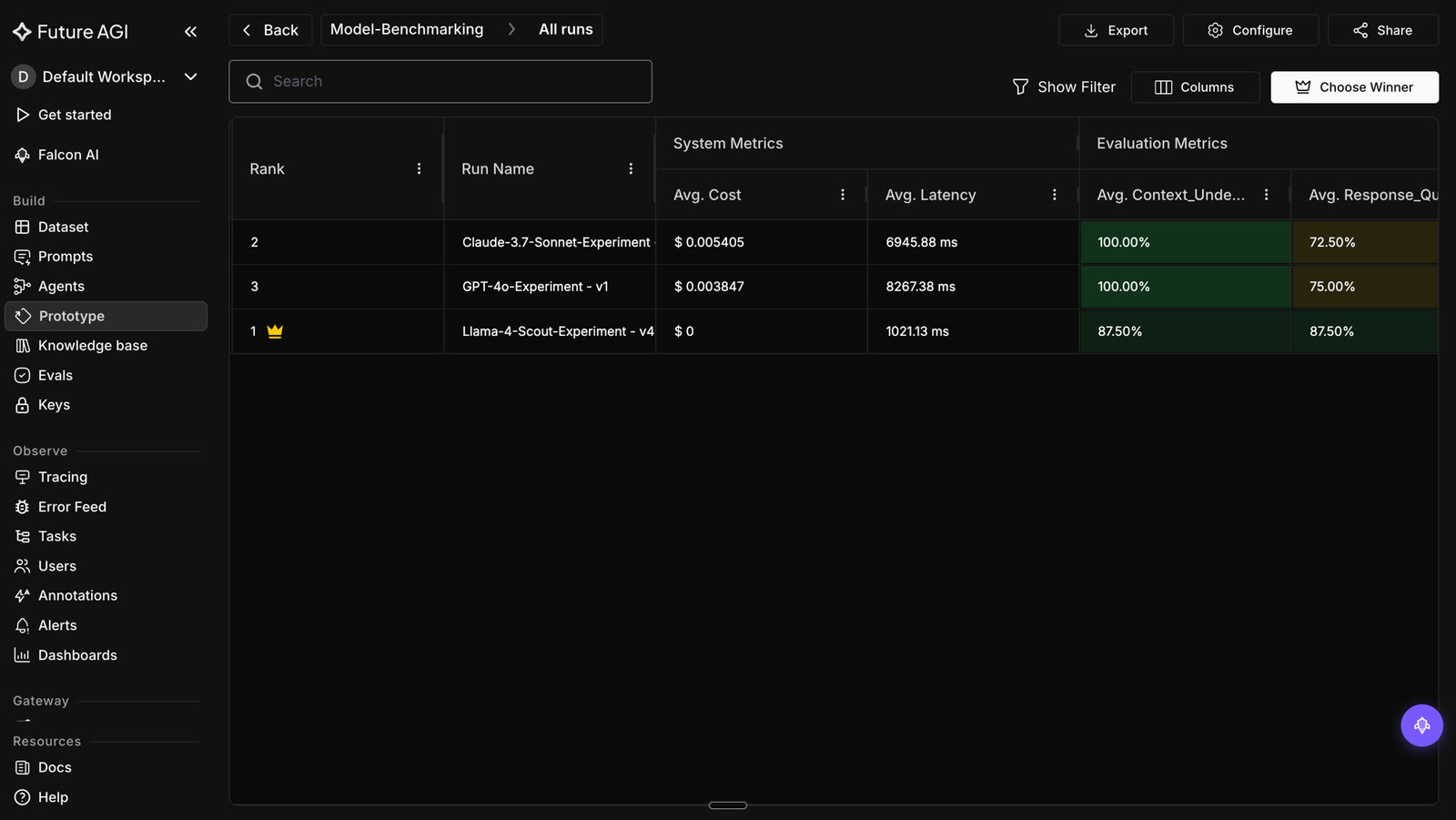The image size is (1456, 820).
Task: Click the magnifier icon in search box
Action: click(255, 82)
